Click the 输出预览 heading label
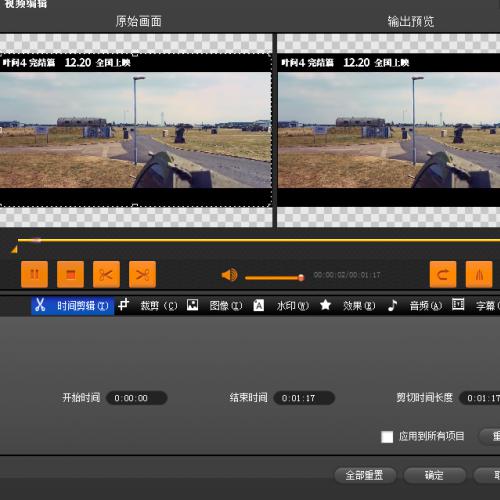This screenshot has width=500, height=500. (x=411, y=22)
